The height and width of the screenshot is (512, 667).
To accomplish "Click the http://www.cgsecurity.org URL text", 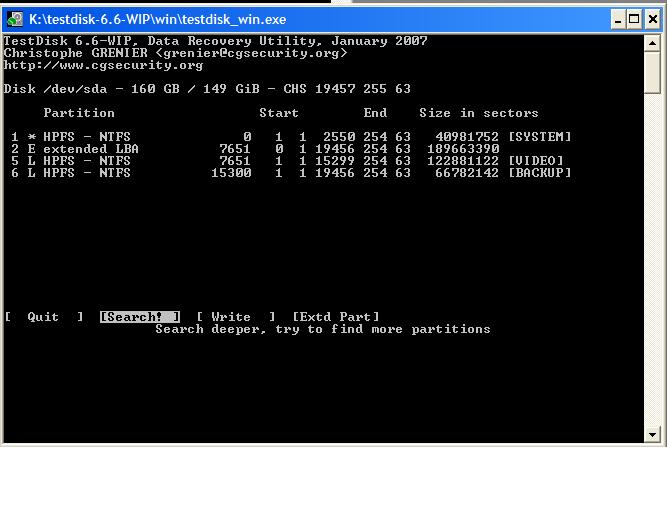I will [x=103, y=65].
